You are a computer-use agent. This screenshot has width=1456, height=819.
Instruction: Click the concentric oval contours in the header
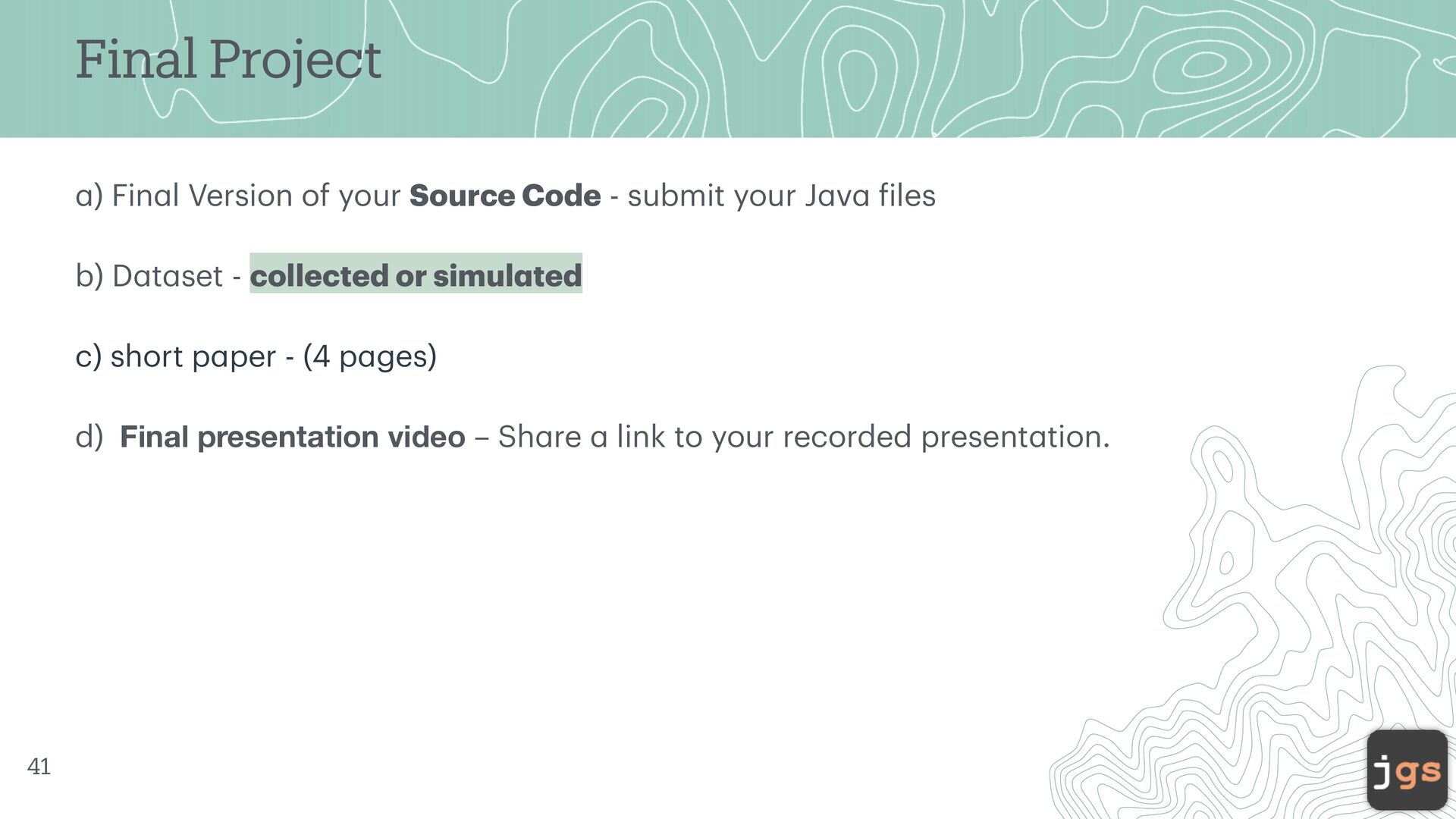(1204, 65)
